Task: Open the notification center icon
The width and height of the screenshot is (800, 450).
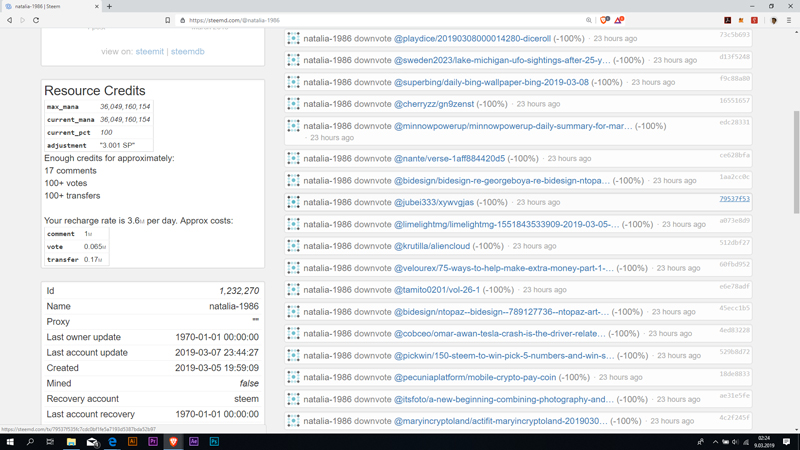Action: (x=787, y=441)
